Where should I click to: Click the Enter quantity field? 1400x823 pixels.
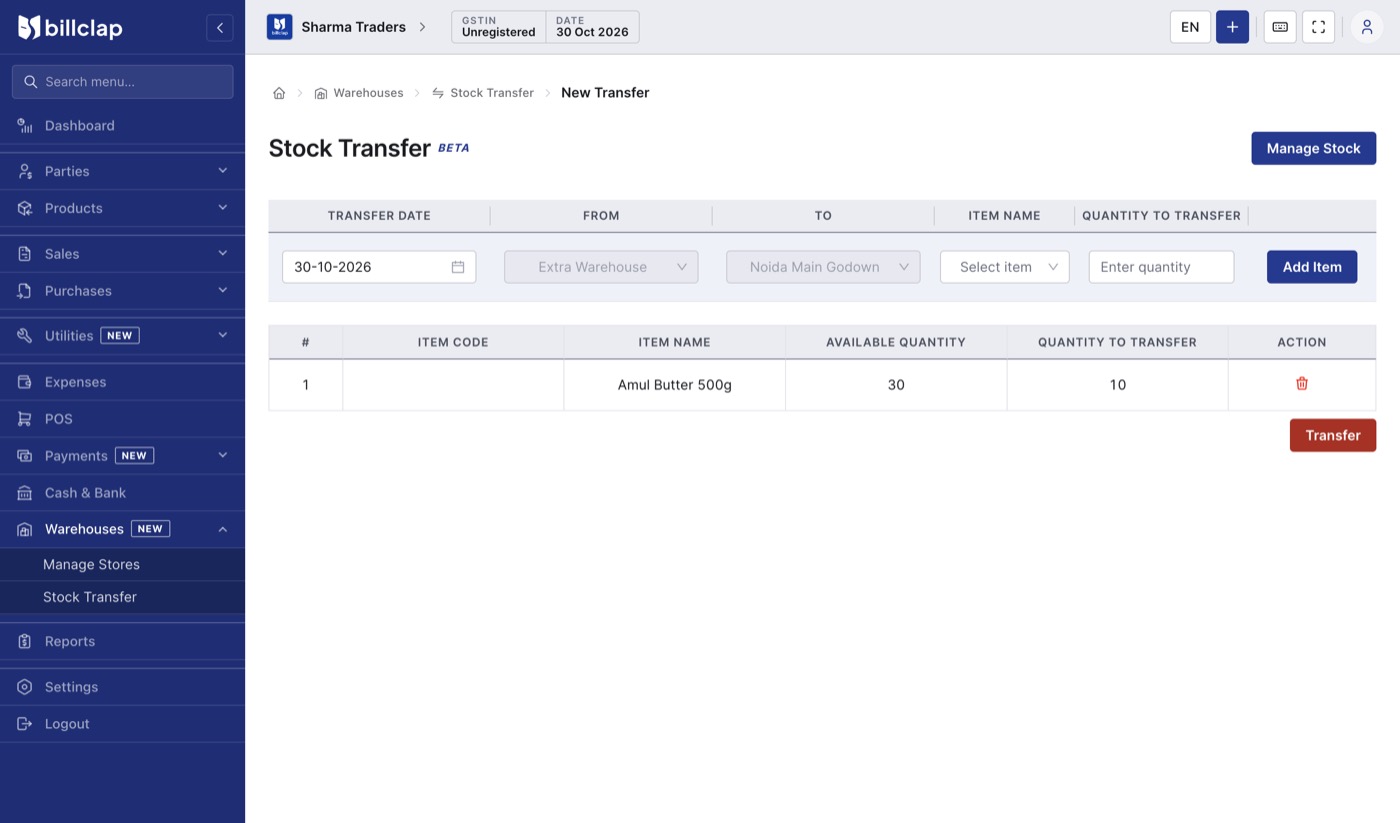[x=1161, y=267]
